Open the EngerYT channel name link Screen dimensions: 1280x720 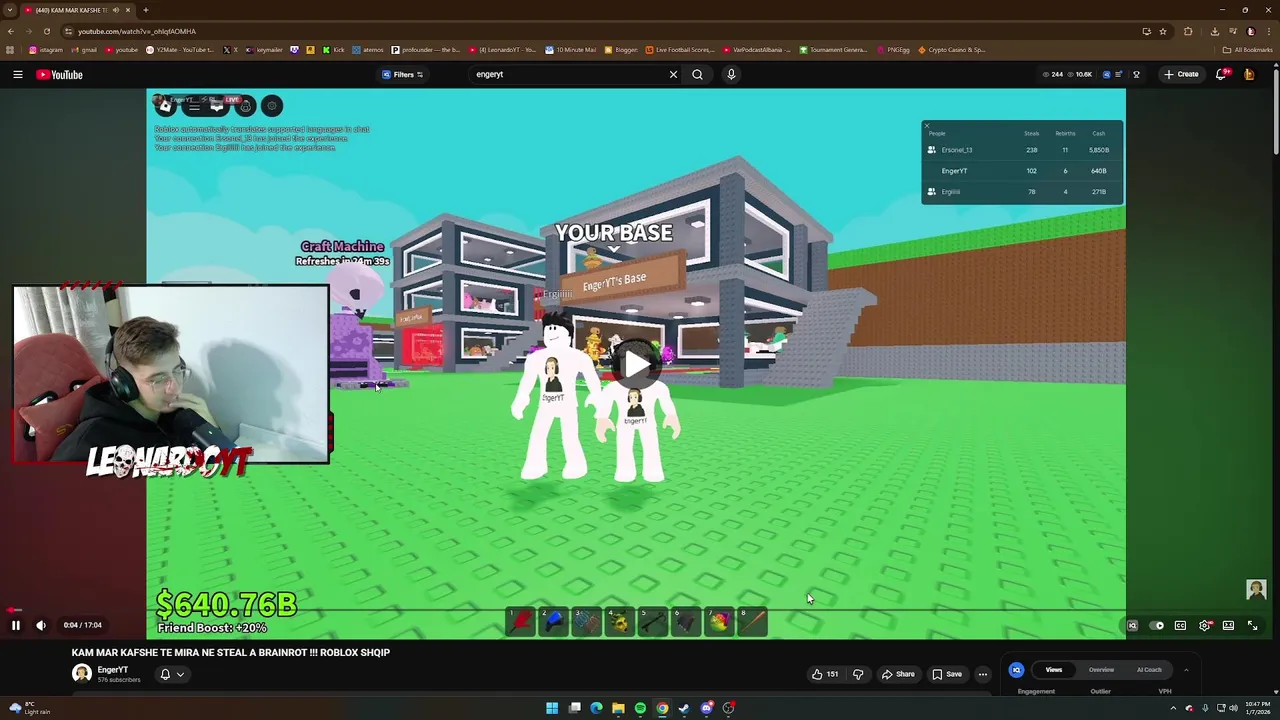113,669
